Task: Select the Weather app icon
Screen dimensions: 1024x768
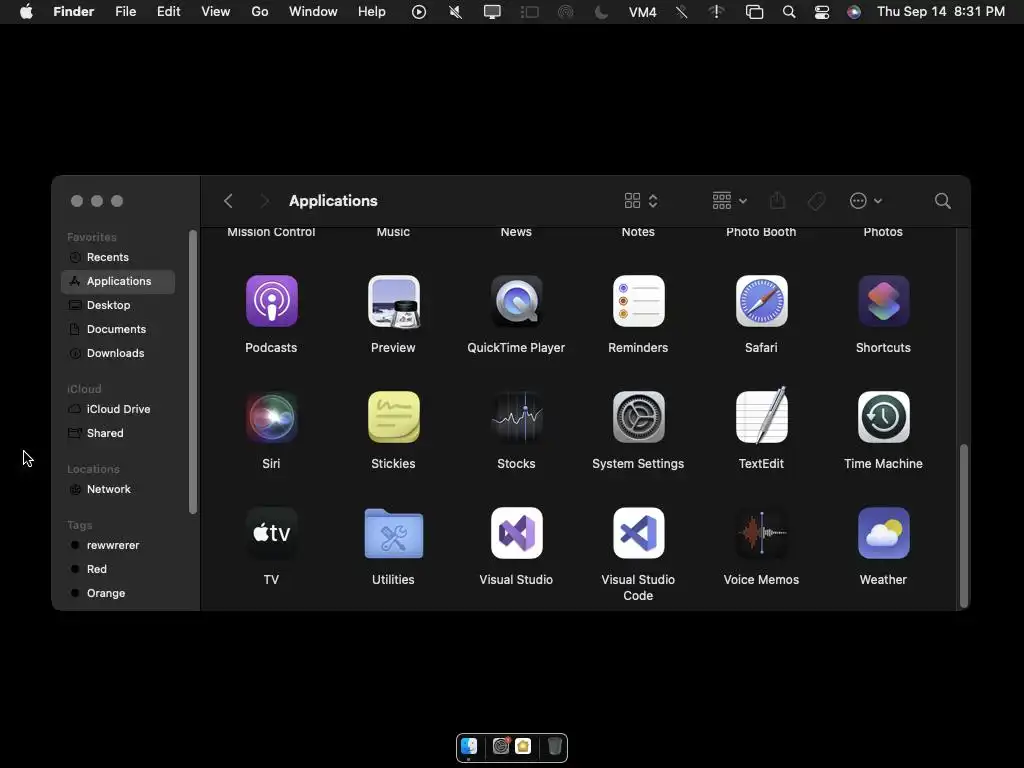Action: click(x=884, y=533)
